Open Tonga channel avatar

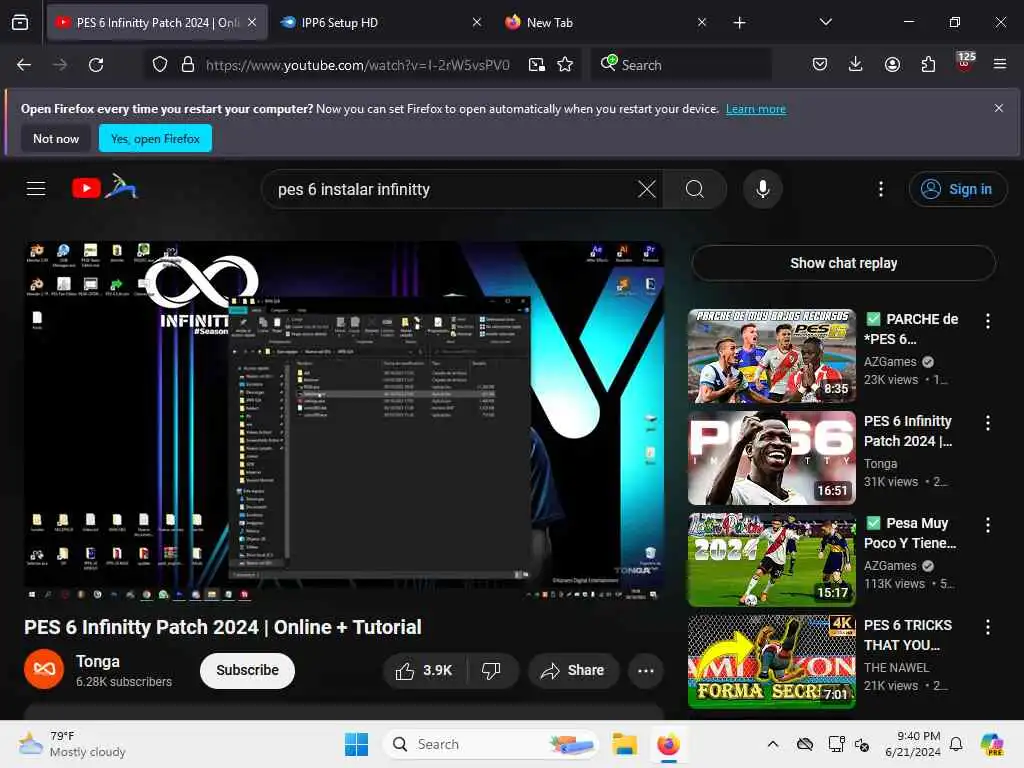[x=44, y=669]
